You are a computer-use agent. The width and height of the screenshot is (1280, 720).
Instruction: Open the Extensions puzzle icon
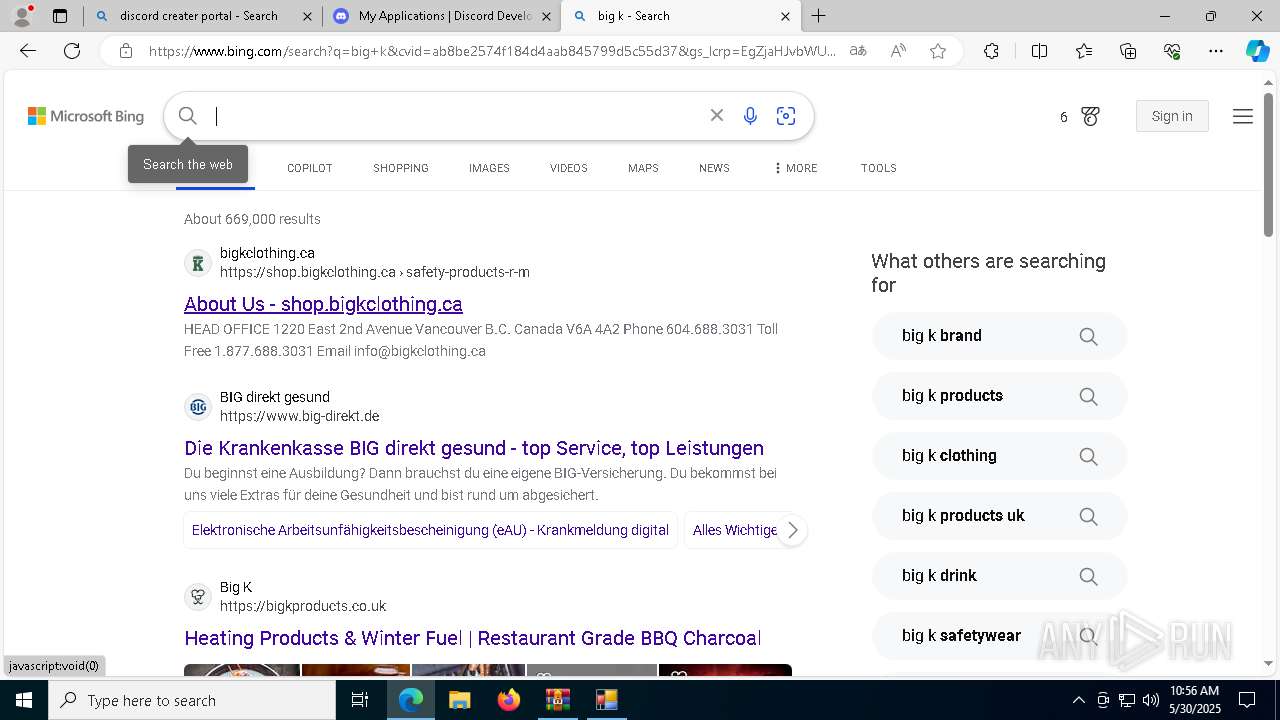point(991,51)
